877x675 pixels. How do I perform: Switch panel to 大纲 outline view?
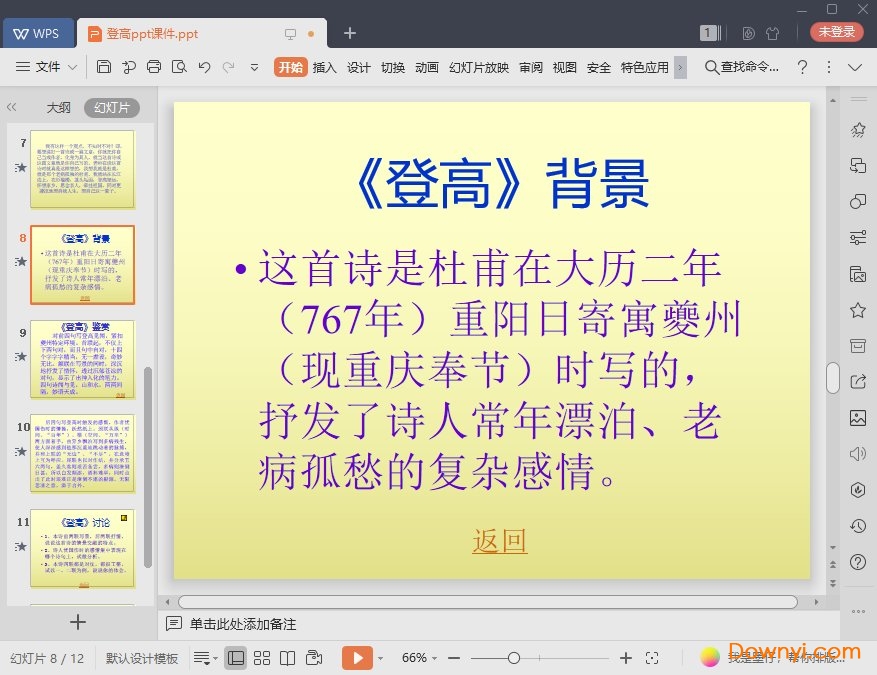(58, 107)
